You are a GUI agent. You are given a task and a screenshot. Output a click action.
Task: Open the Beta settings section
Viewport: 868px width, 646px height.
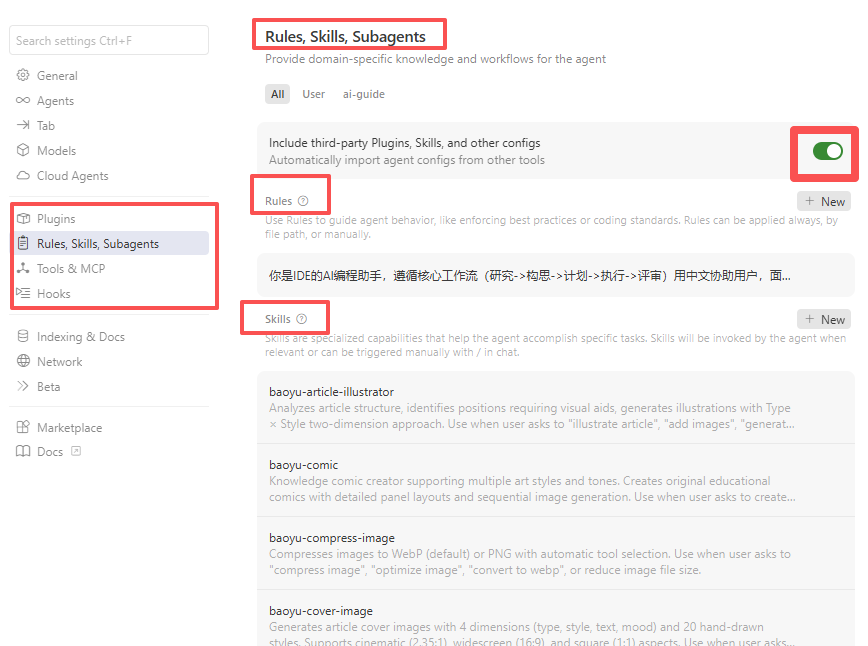pos(48,387)
